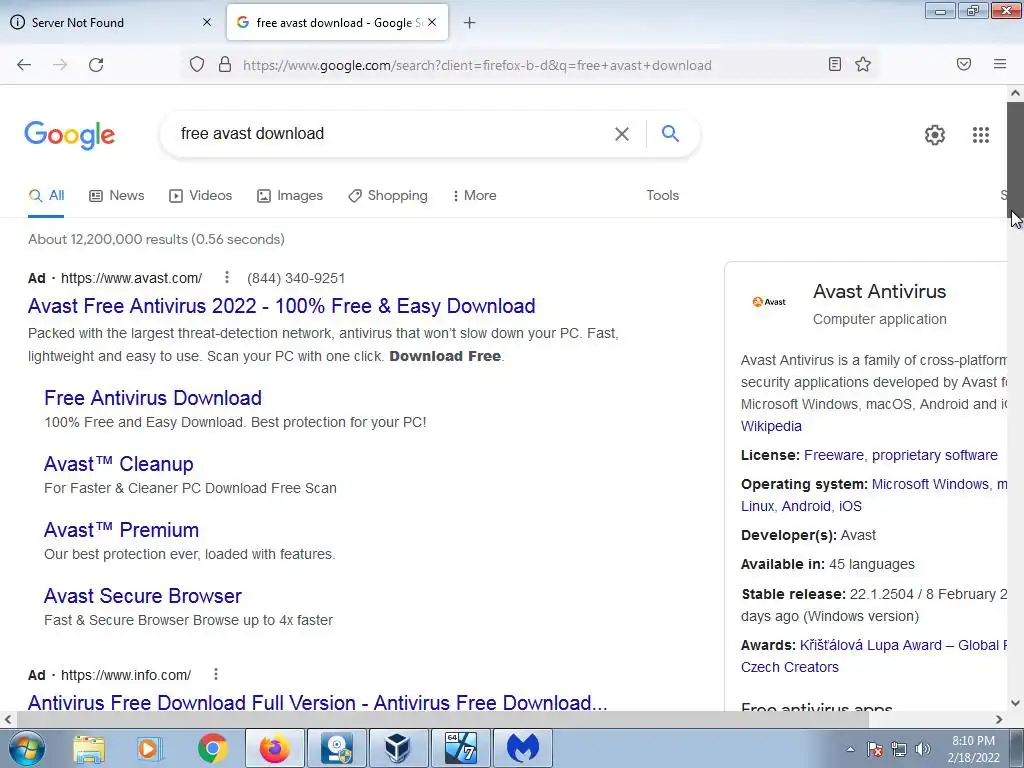1024x768 pixels.
Task: Click the Google logo
Action: click(70, 135)
